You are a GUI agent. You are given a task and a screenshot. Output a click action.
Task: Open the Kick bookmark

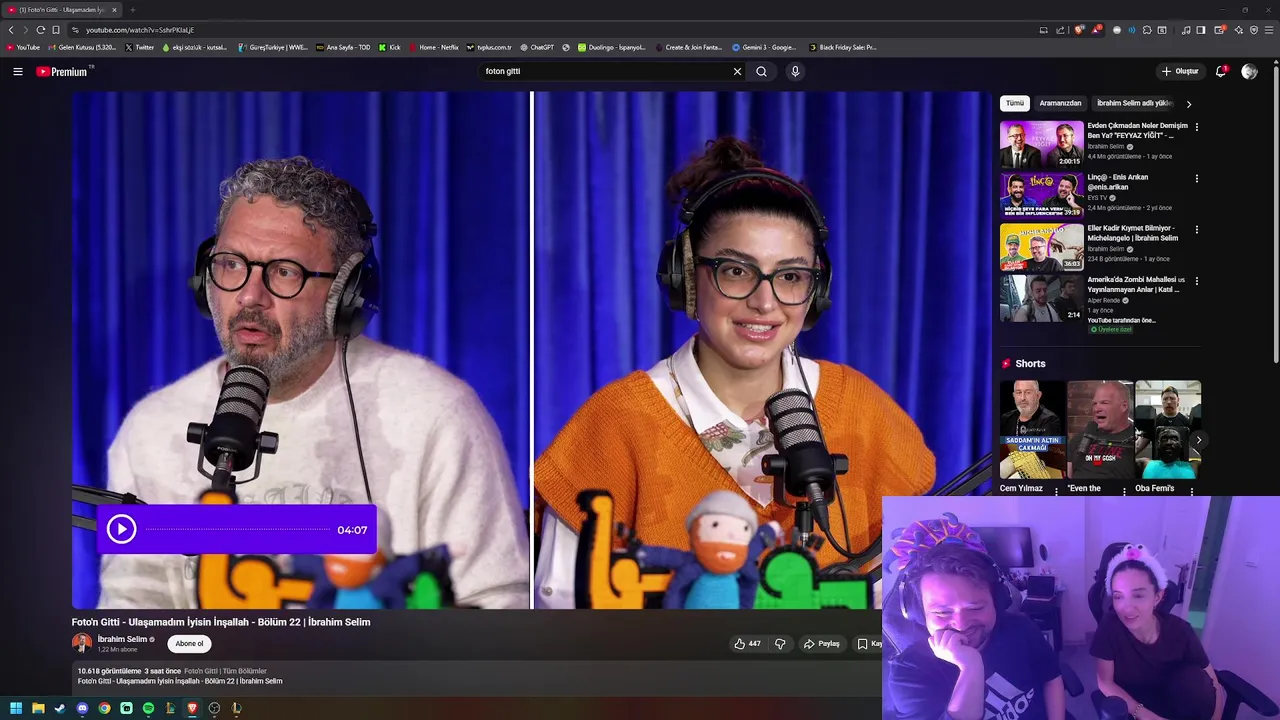(390, 47)
